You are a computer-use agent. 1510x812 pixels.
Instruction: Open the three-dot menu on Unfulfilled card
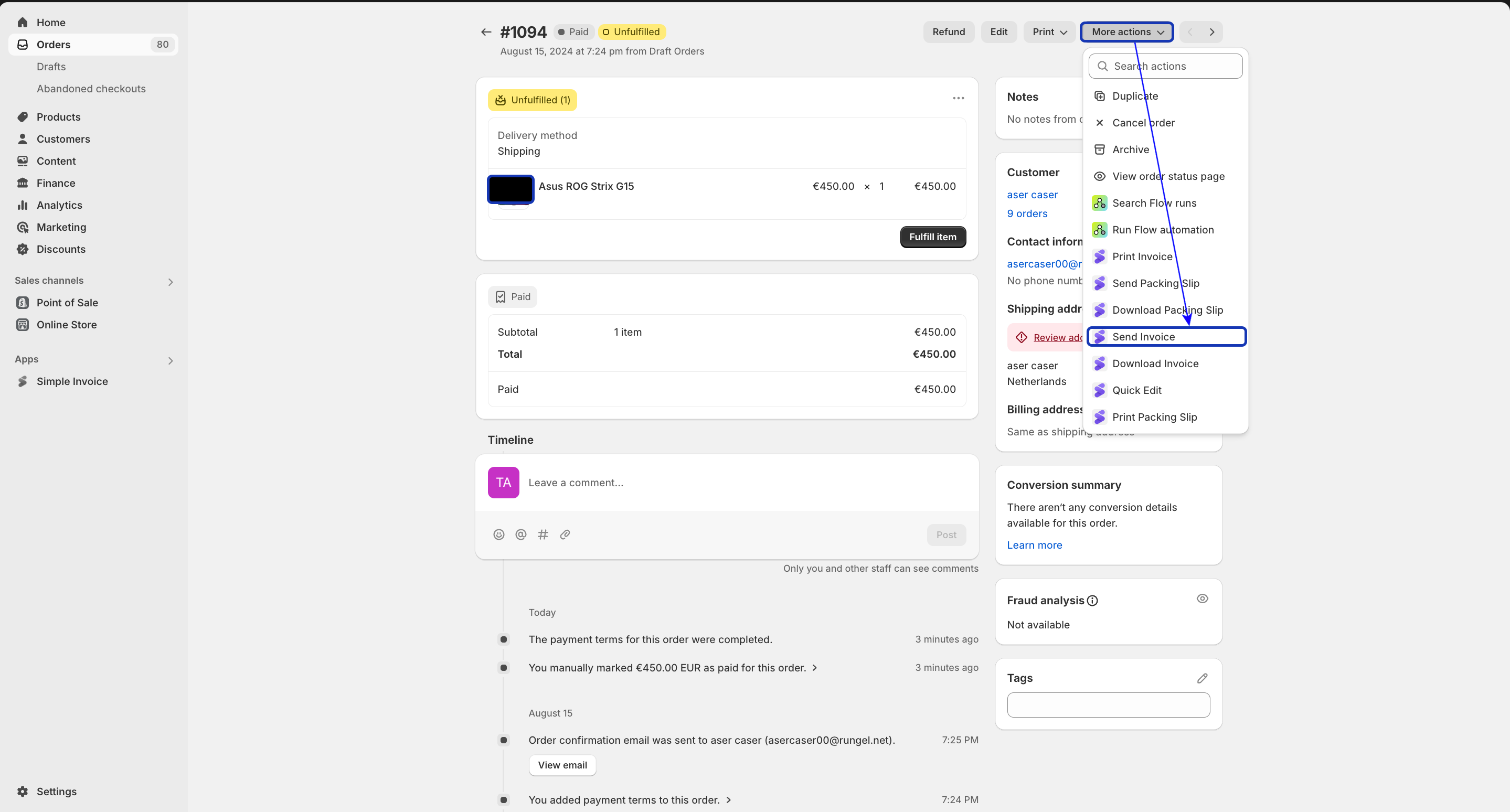click(x=958, y=99)
